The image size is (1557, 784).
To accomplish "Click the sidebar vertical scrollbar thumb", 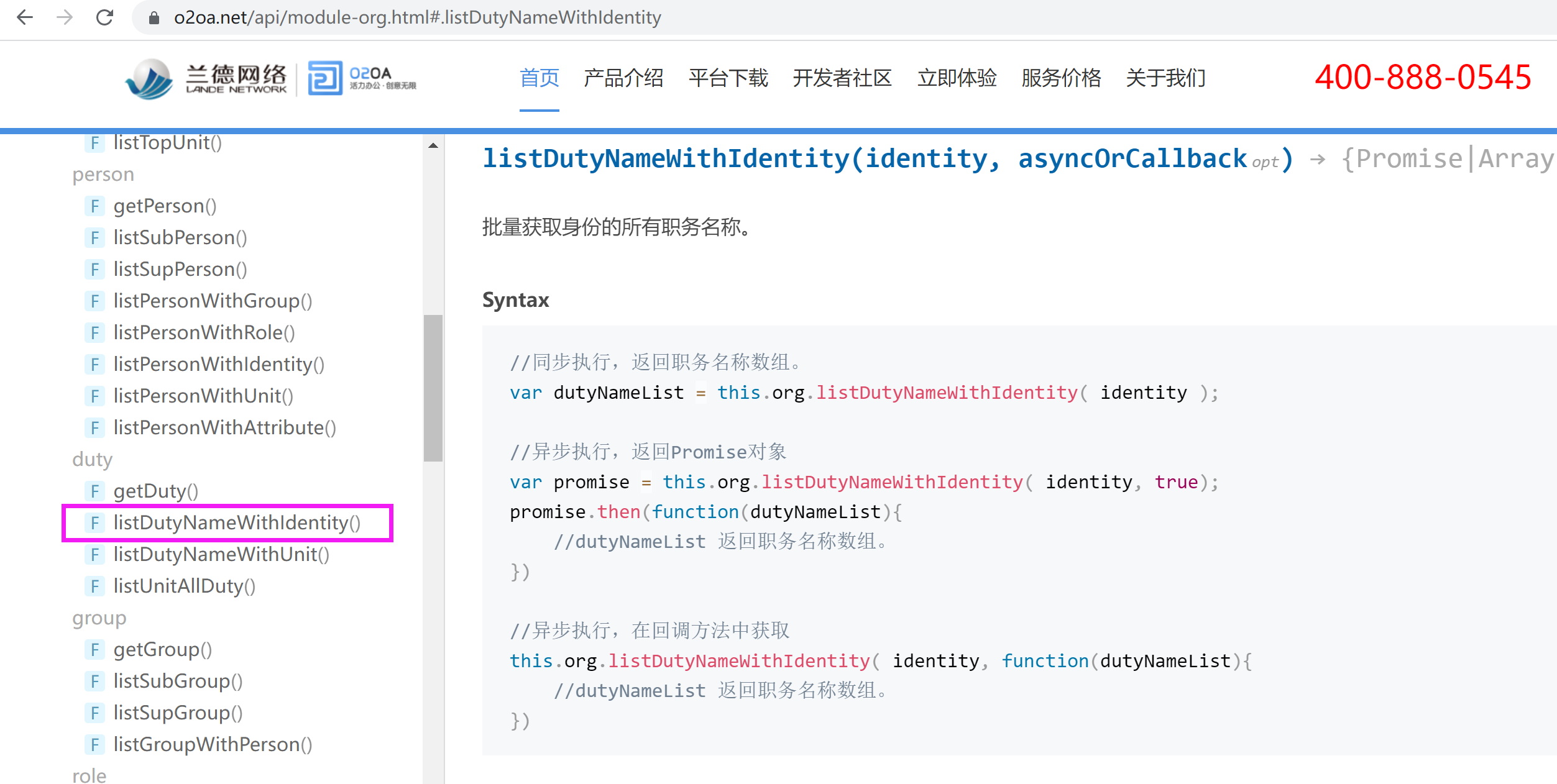I will tap(433, 388).
